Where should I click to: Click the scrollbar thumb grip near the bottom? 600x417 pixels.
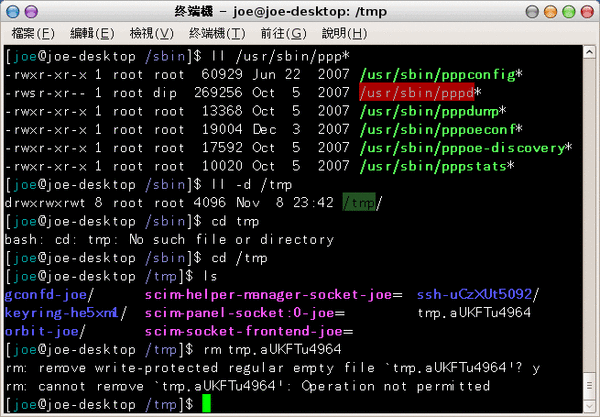589,385
